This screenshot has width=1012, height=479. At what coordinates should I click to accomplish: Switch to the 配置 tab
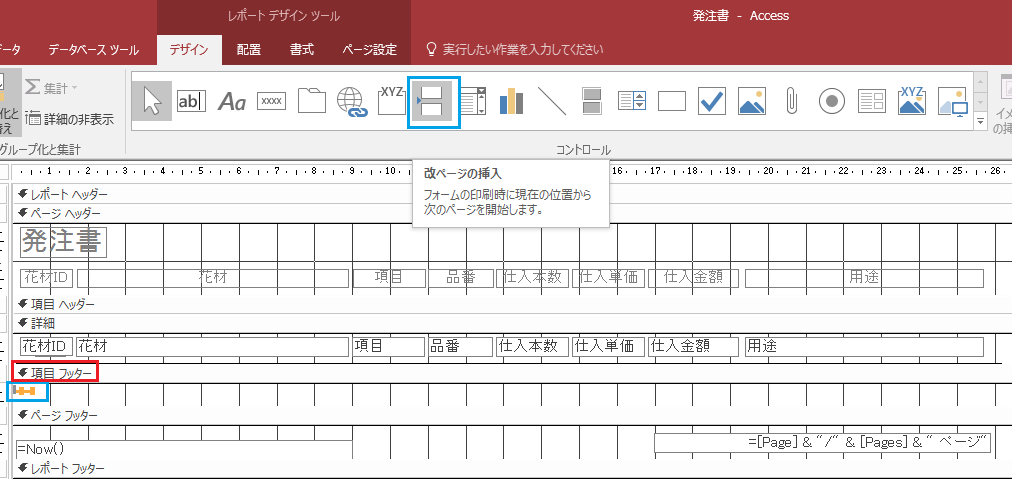[249, 49]
